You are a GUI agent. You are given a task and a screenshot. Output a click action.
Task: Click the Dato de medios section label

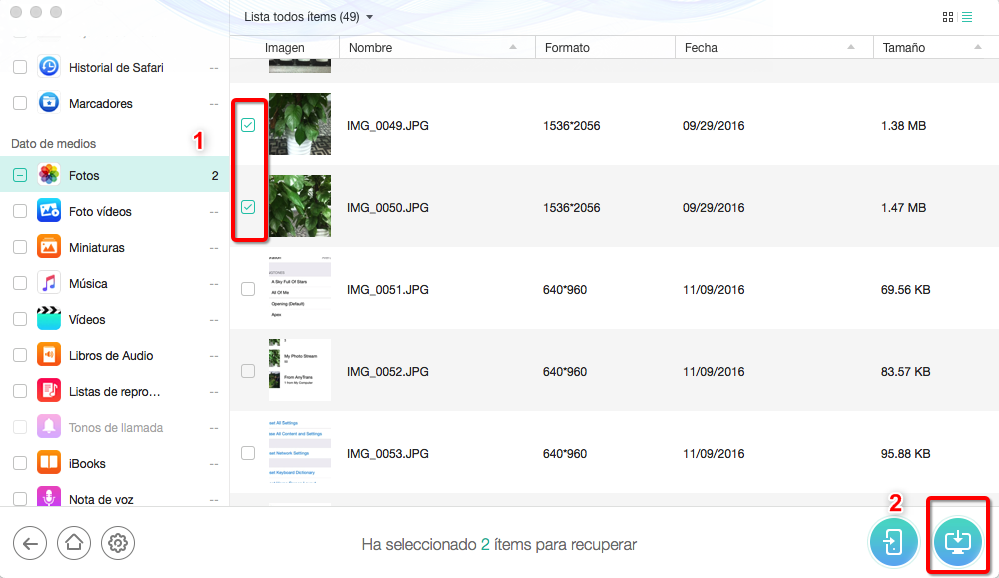pyautogui.click(x=54, y=143)
